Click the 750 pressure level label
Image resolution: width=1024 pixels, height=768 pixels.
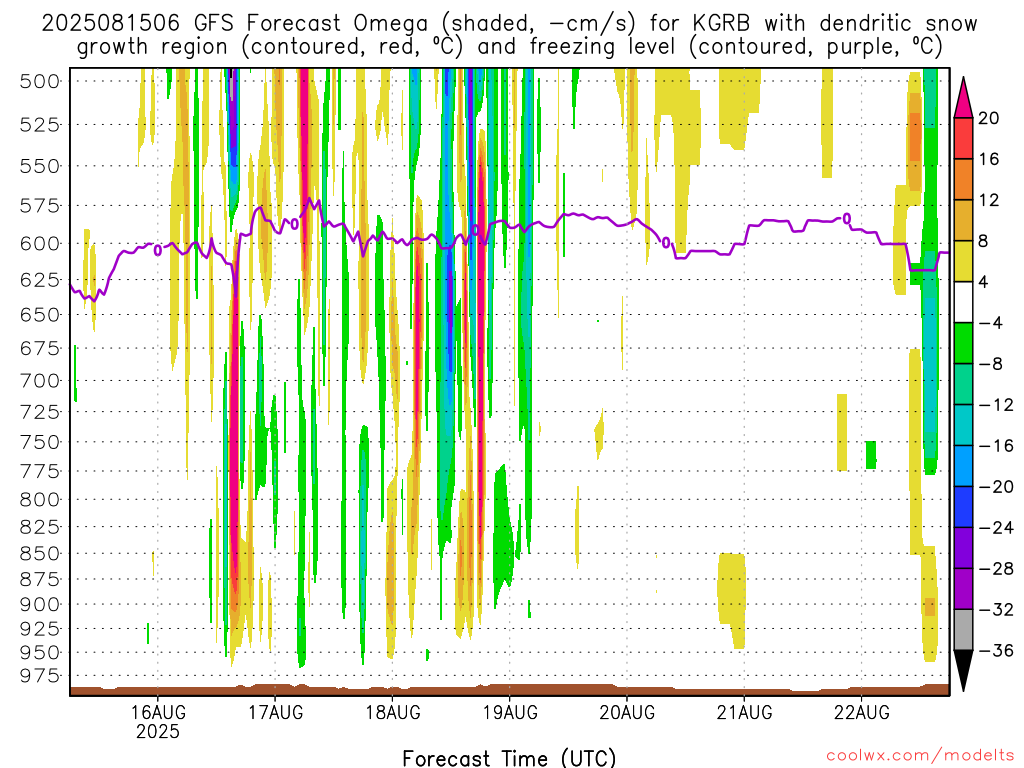(40, 441)
